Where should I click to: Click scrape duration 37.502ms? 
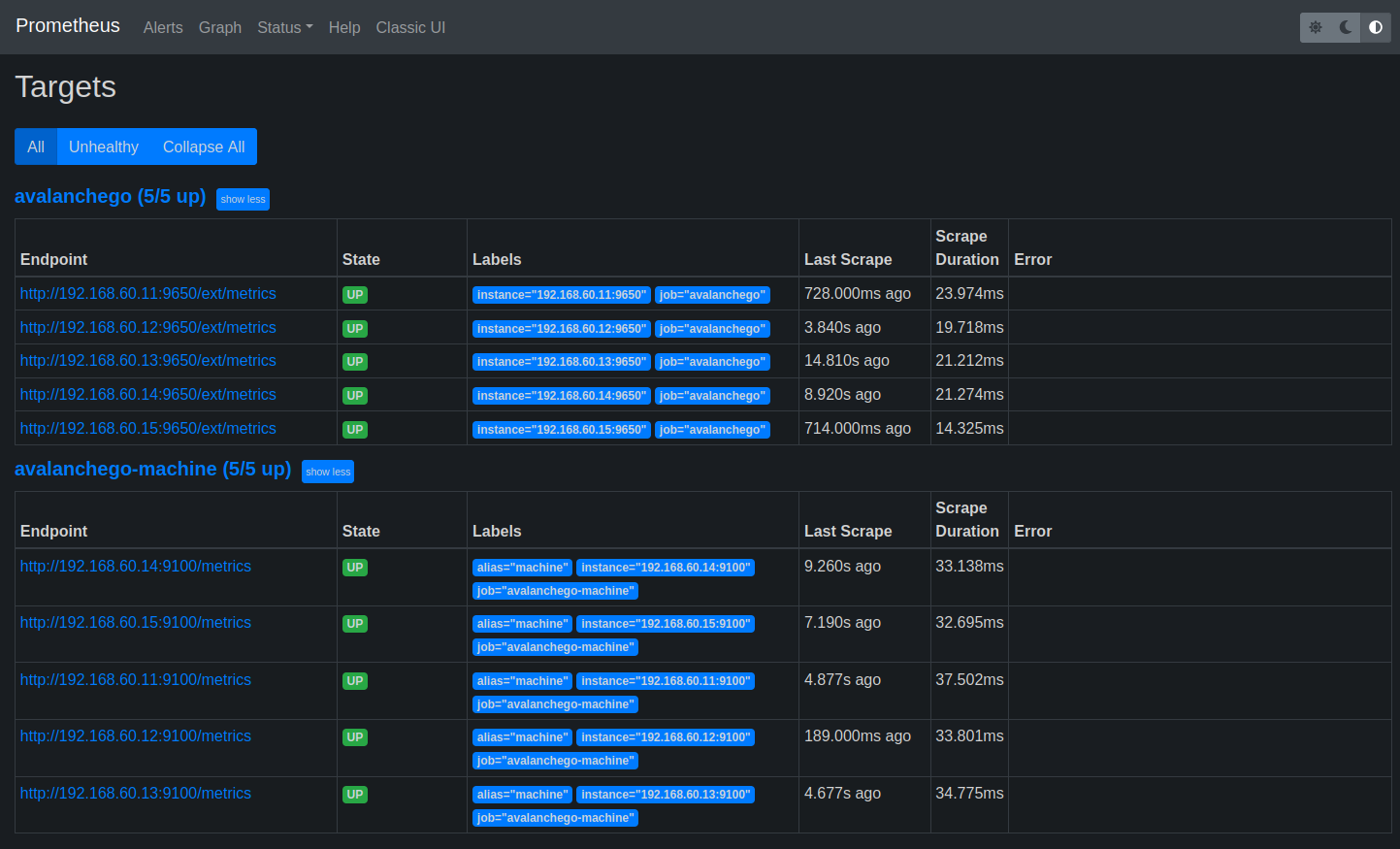click(x=969, y=680)
